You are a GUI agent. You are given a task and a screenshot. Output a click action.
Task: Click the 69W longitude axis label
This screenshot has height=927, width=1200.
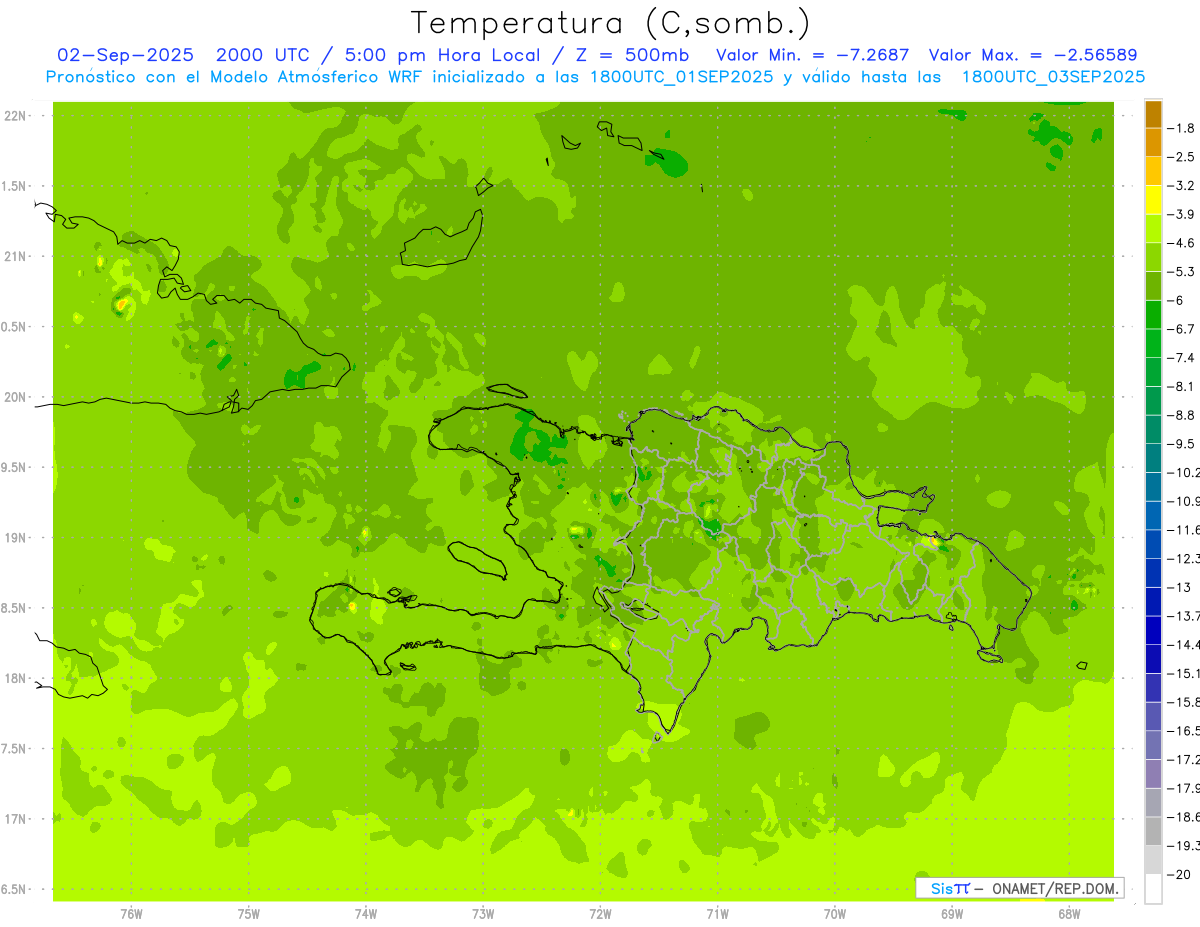[952, 913]
